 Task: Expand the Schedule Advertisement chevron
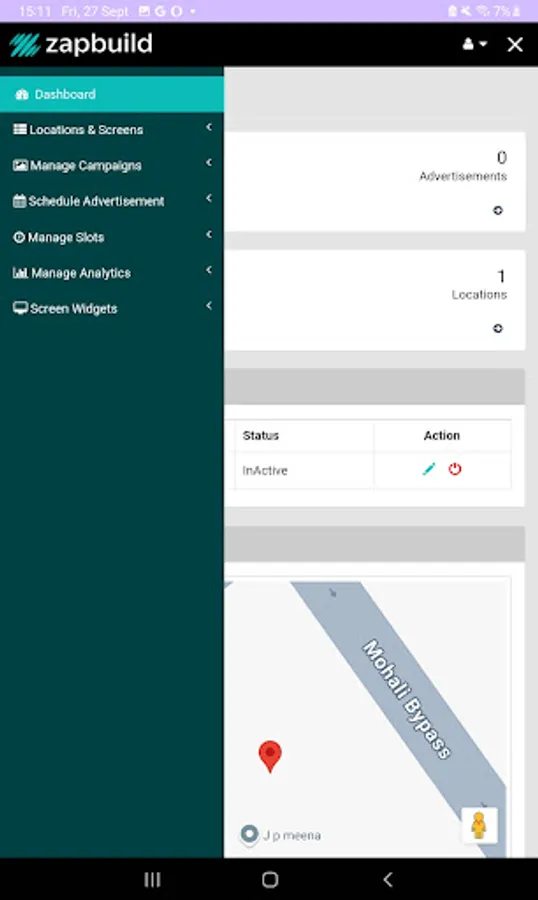pyautogui.click(x=209, y=199)
